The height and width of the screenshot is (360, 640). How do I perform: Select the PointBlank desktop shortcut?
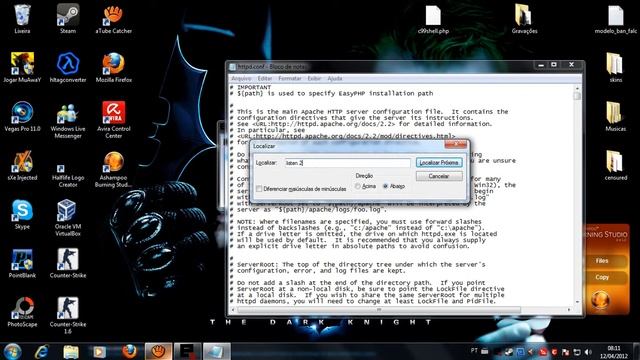[22, 264]
